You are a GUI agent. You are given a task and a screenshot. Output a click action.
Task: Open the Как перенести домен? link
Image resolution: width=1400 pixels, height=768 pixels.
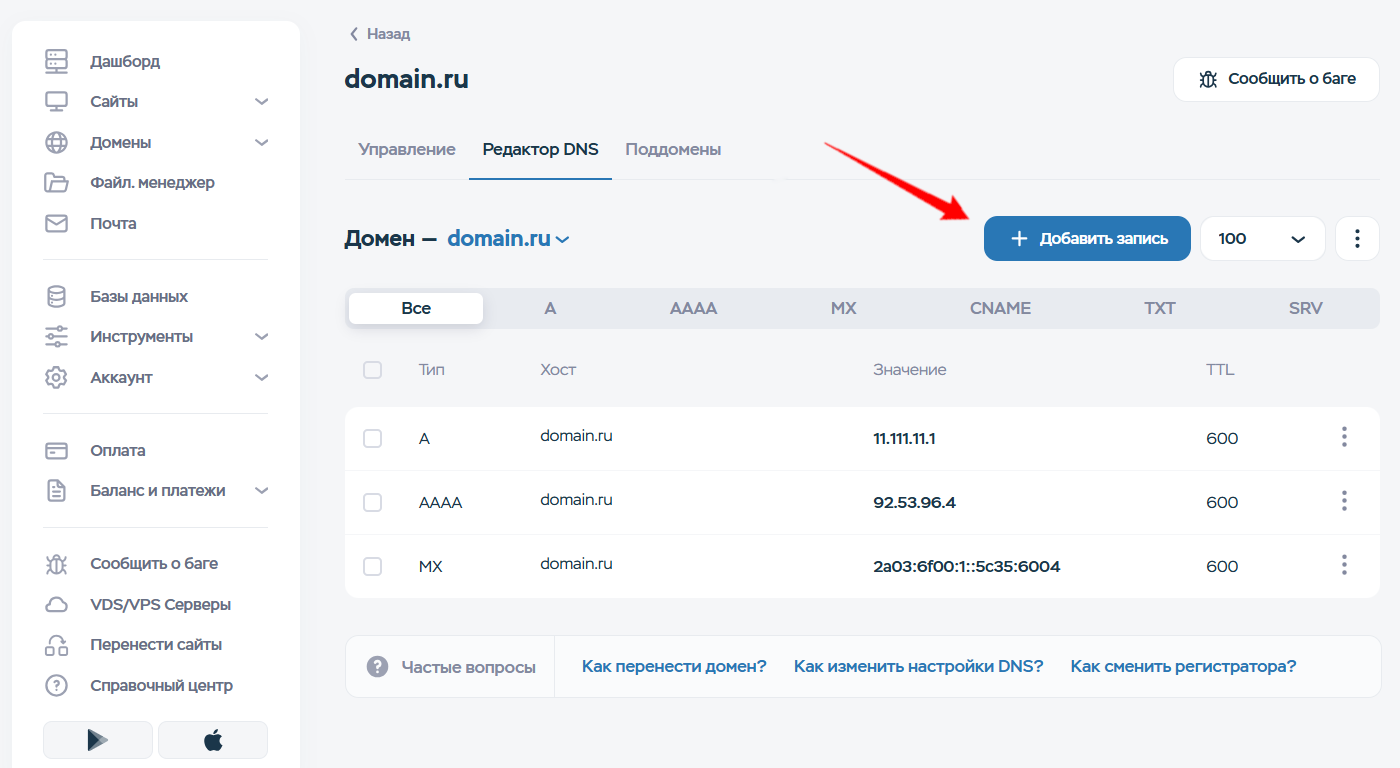674,666
